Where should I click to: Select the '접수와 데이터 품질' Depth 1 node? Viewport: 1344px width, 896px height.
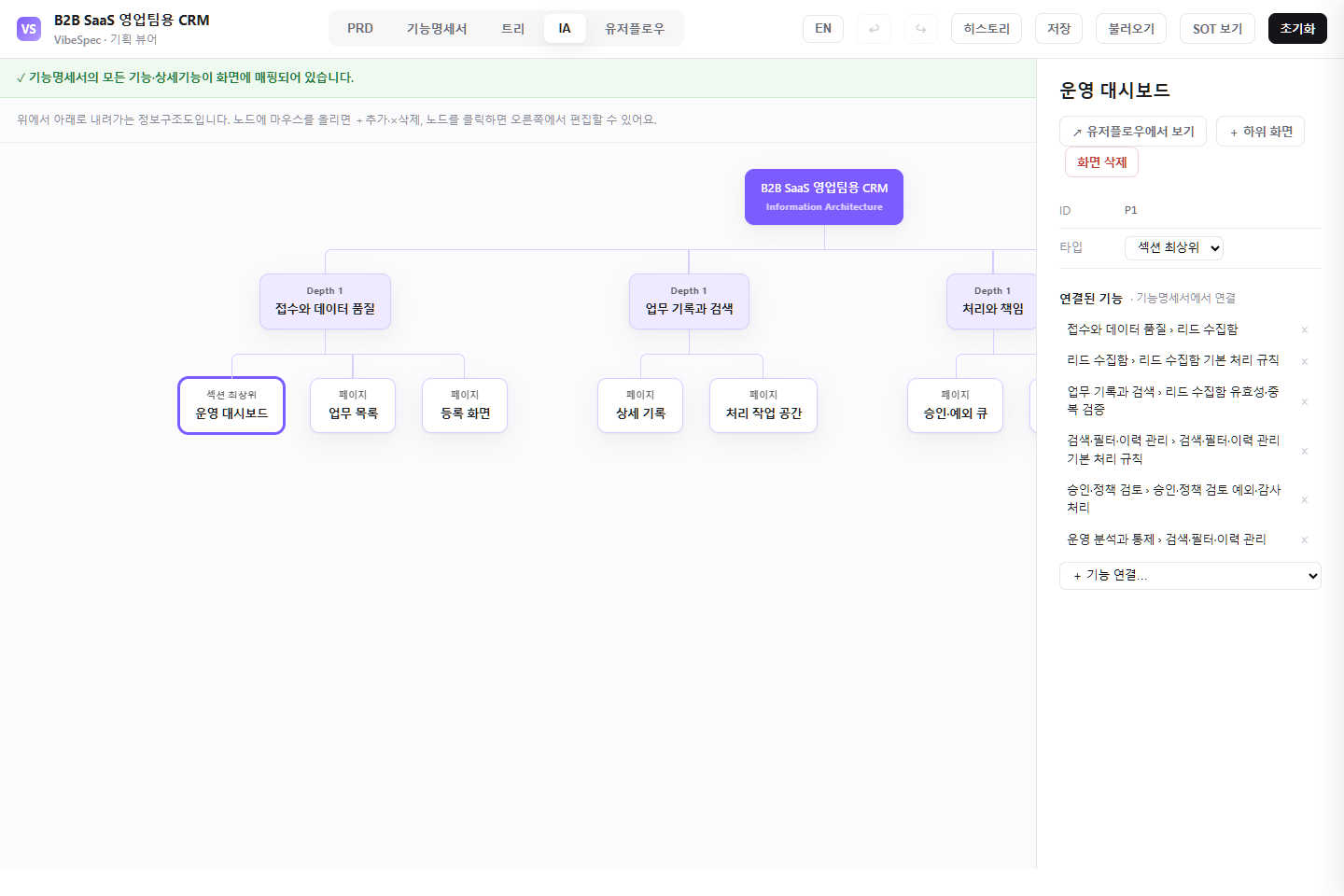tap(325, 301)
